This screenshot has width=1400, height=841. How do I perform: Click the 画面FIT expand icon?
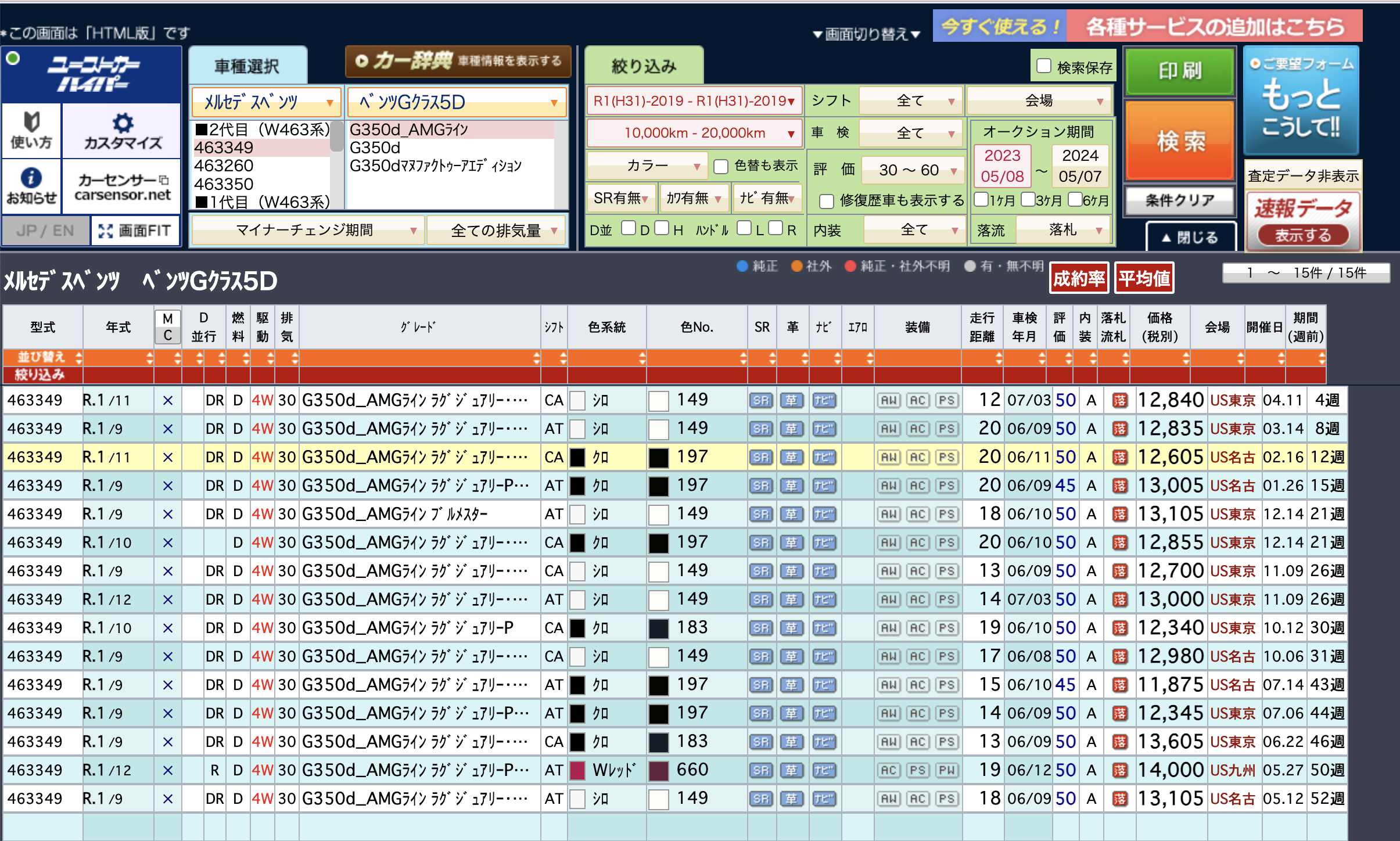click(135, 231)
